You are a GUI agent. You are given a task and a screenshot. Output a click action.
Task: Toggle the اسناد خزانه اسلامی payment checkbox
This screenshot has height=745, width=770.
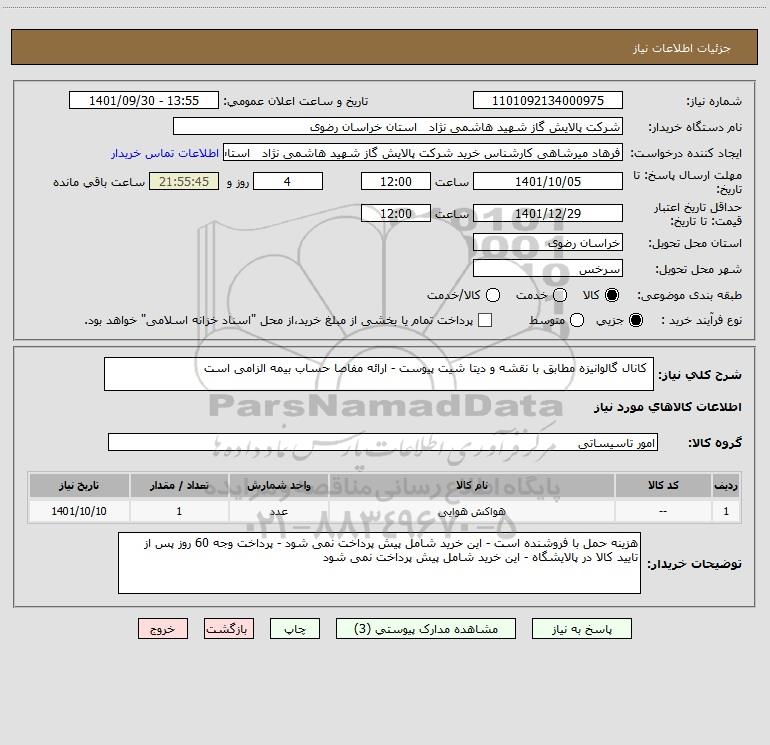click(485, 320)
